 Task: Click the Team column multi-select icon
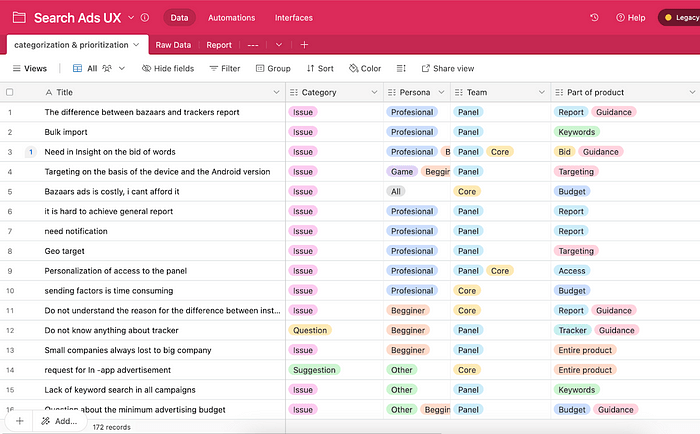click(458, 92)
